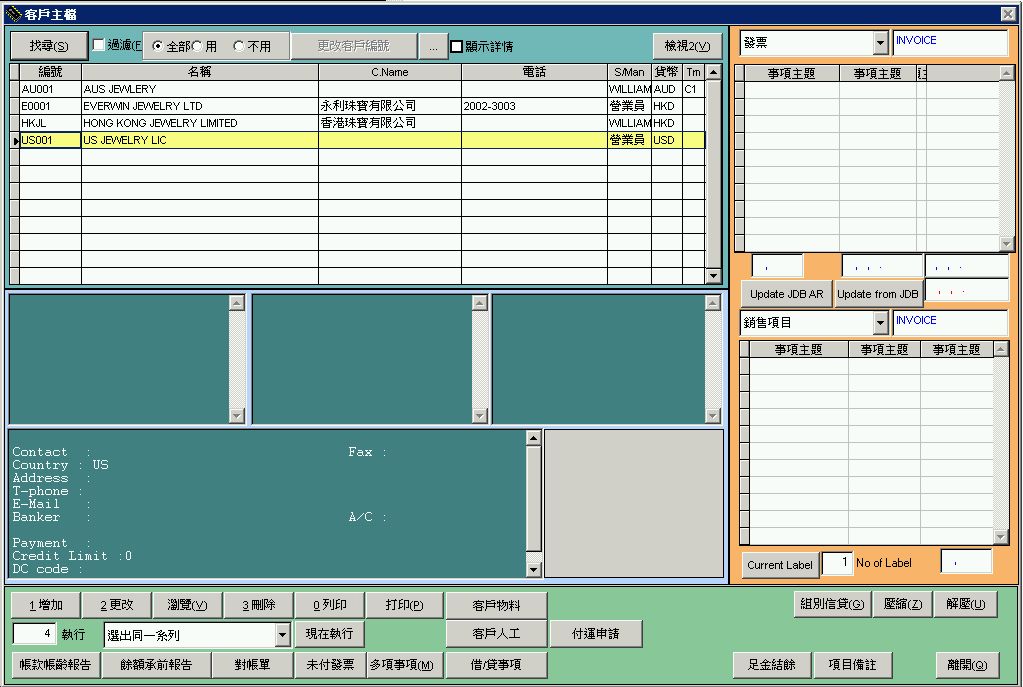The height and width of the screenshot is (687, 1023).
Task: Select the 用 radio option
Action: pyautogui.click(x=197, y=46)
